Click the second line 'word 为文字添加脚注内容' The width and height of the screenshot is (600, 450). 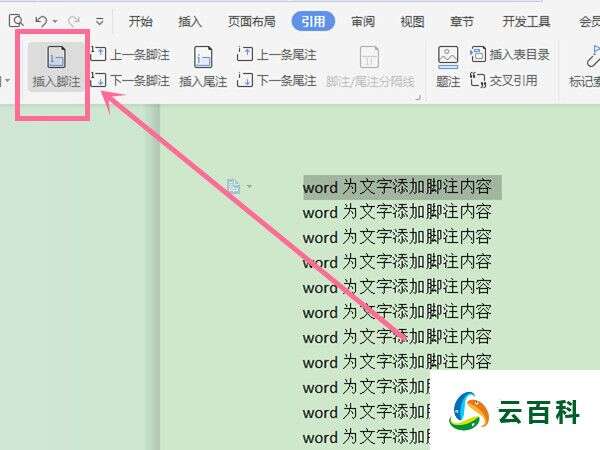[397, 212]
